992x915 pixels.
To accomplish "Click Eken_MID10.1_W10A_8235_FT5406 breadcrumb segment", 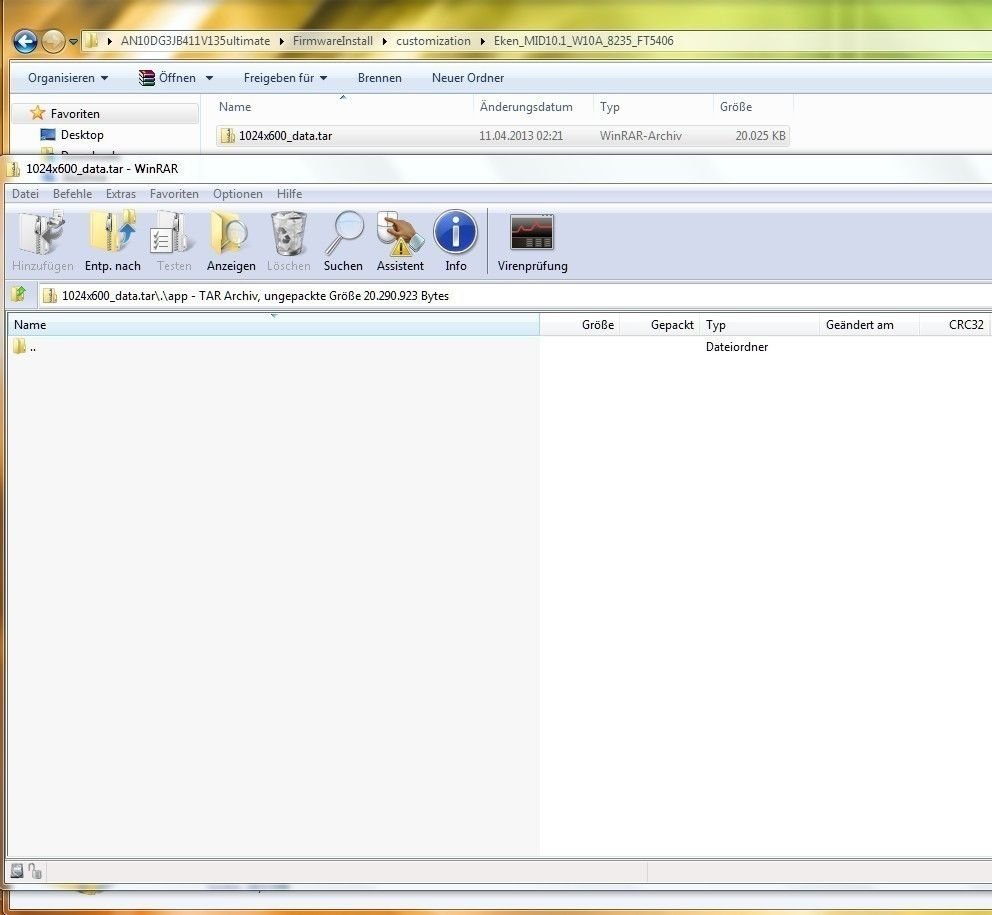I will pyautogui.click(x=583, y=41).
